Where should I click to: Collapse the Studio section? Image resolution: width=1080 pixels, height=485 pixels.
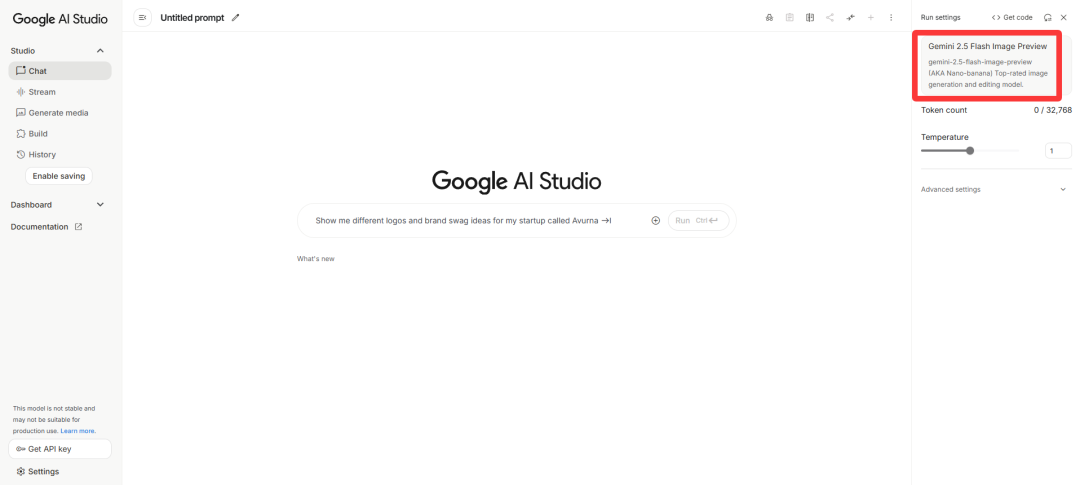pos(100,51)
